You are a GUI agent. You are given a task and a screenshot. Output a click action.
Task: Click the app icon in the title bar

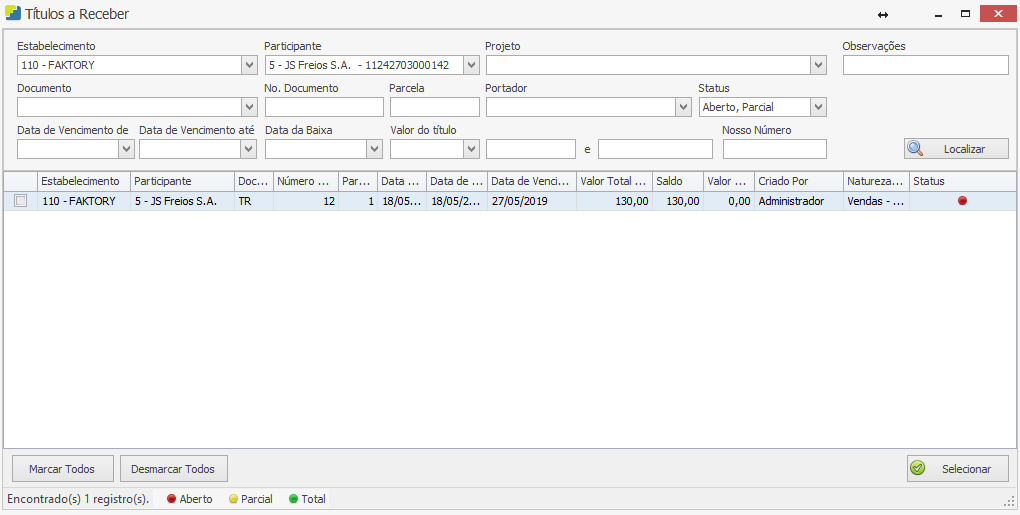pos(13,14)
